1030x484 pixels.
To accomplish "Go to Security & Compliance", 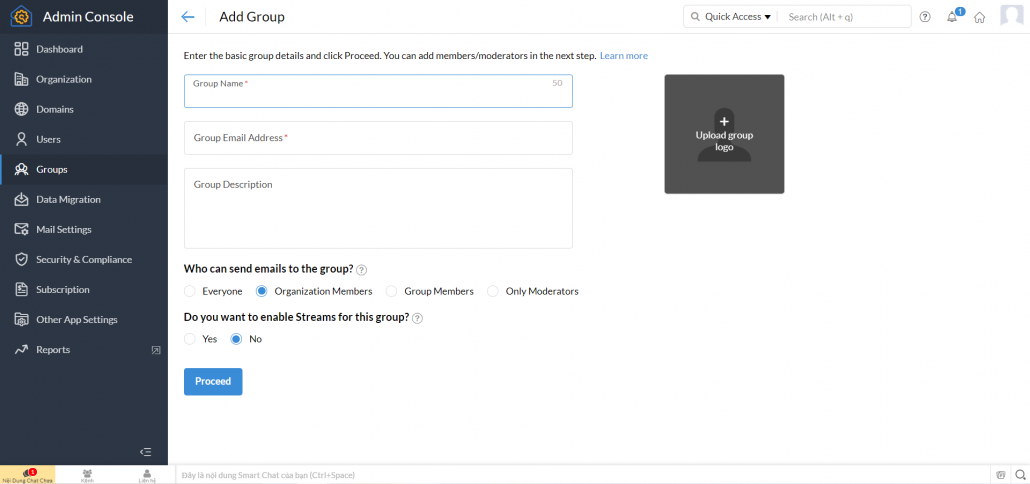I will coord(84,259).
